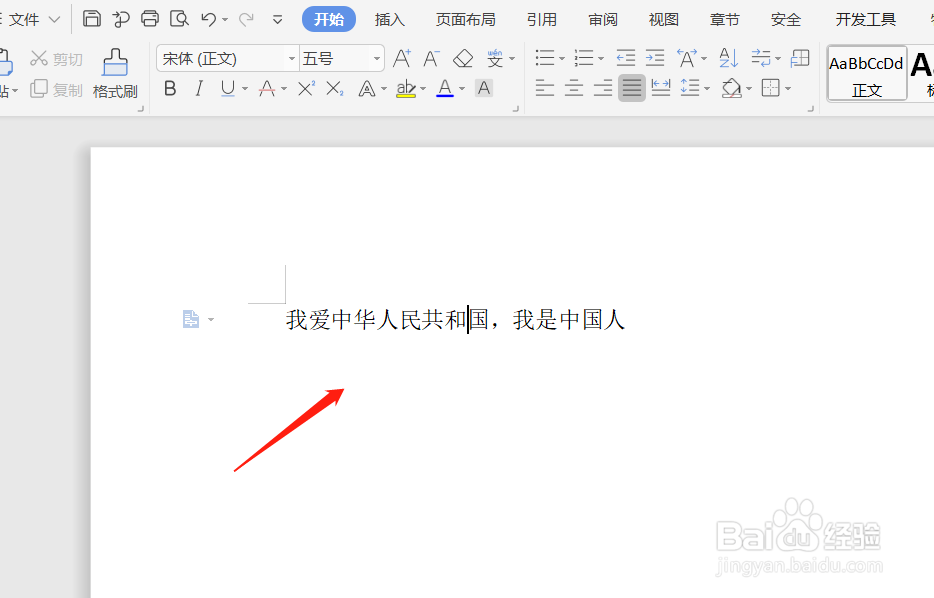Open font dialog launcher
The height and width of the screenshot is (598, 934).
(515, 108)
